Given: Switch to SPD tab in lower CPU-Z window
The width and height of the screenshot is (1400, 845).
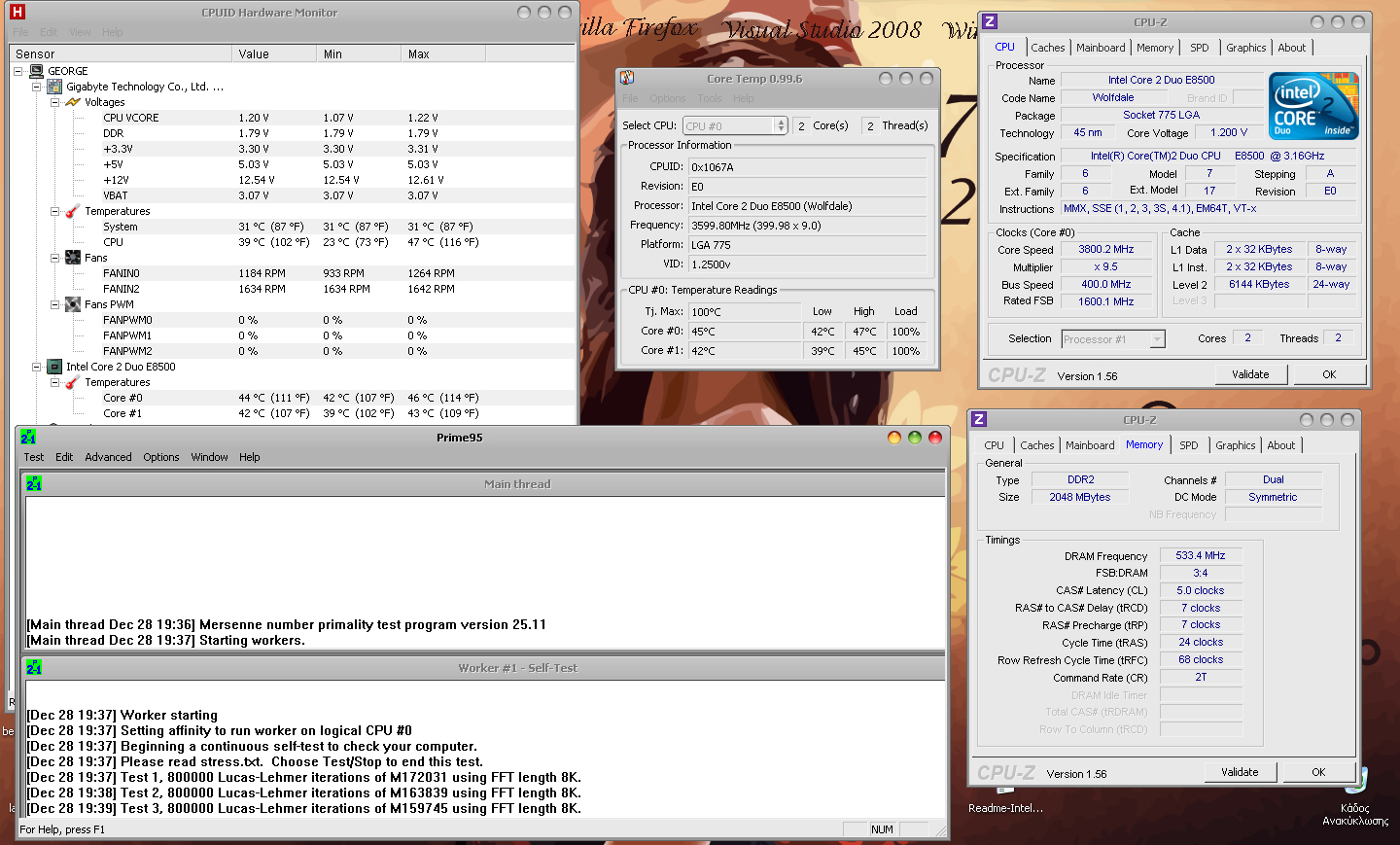Looking at the screenshot, I should click(x=1189, y=445).
